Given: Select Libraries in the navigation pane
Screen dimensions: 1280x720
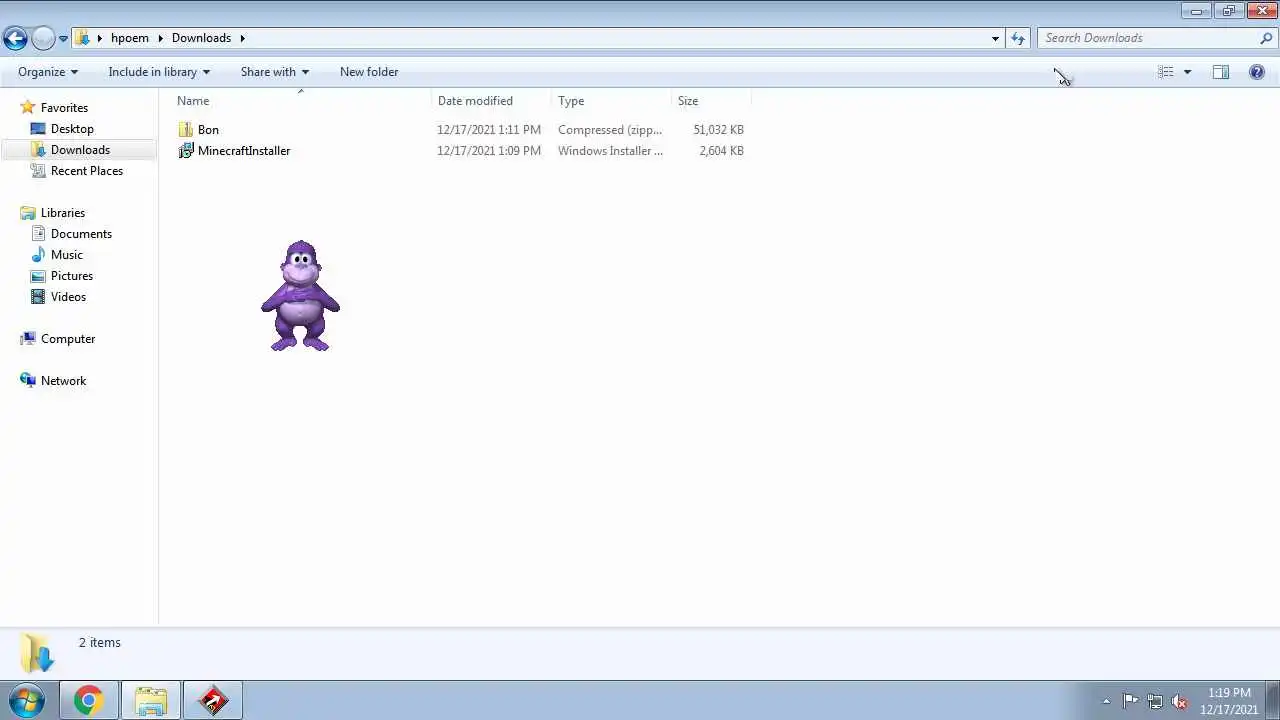Looking at the screenshot, I should pos(63,213).
